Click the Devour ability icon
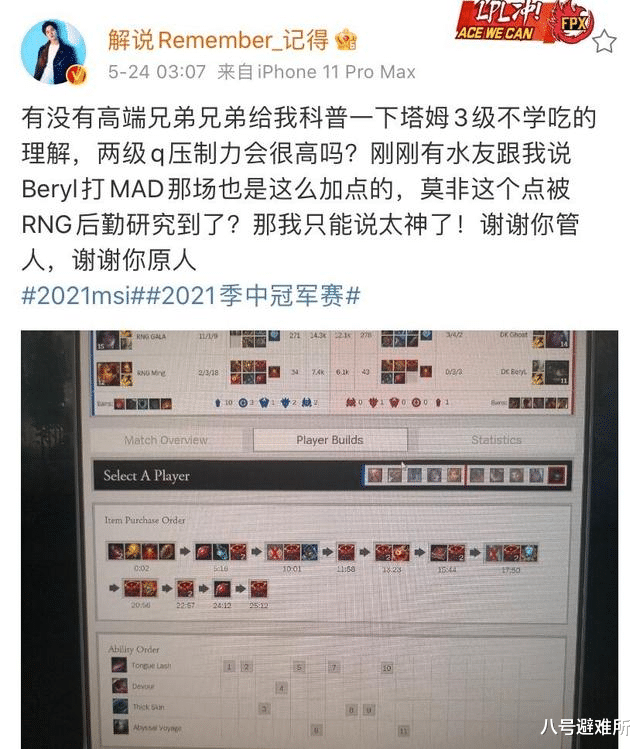The image size is (640, 749). click(119, 686)
